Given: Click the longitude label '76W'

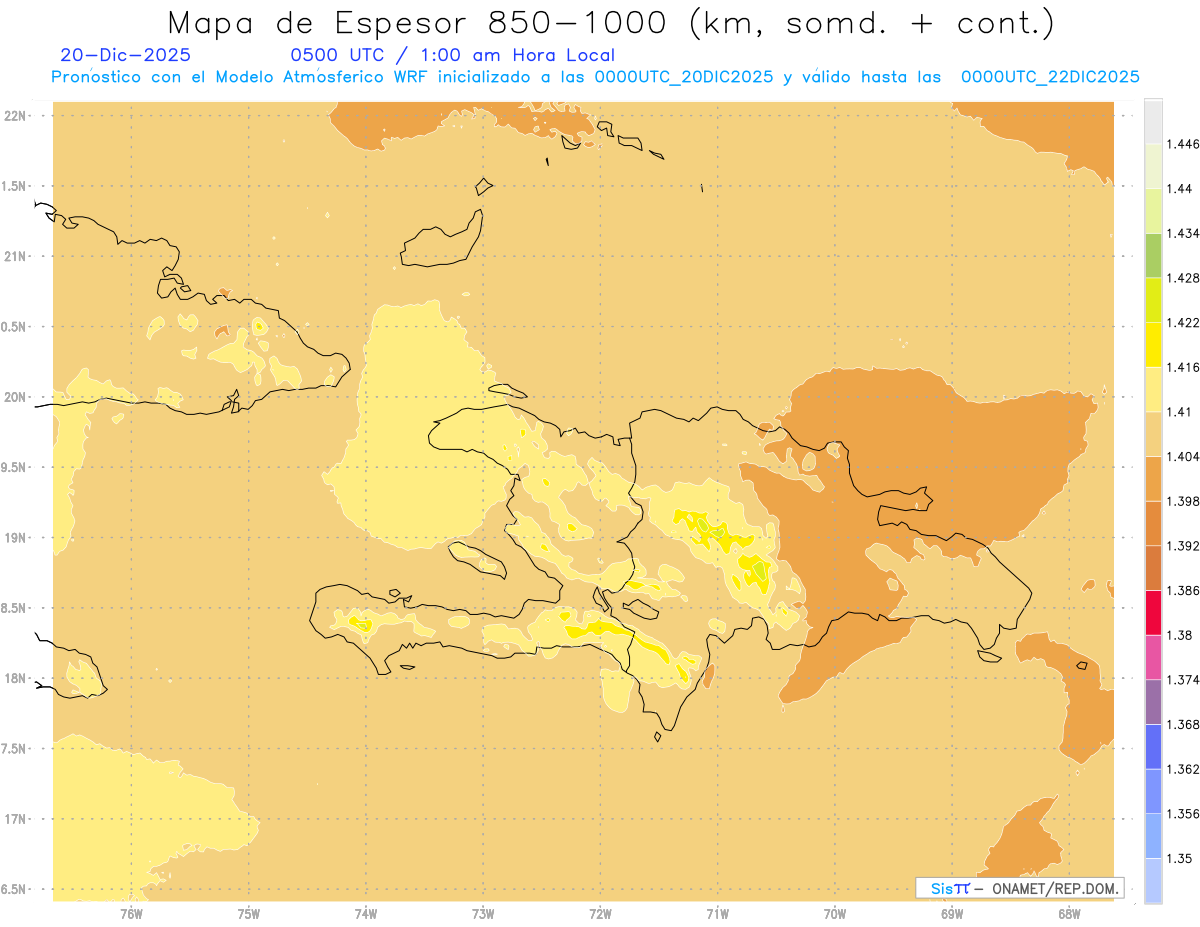Looking at the screenshot, I should [x=131, y=913].
